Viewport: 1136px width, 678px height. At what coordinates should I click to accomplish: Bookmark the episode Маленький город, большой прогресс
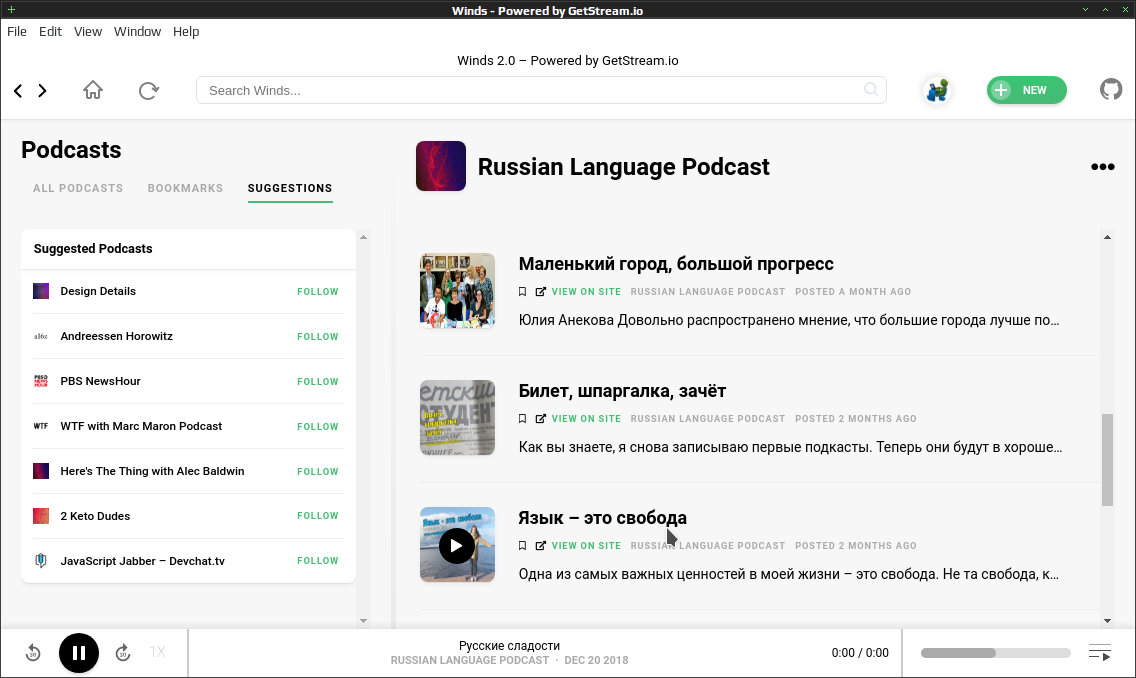coord(522,291)
